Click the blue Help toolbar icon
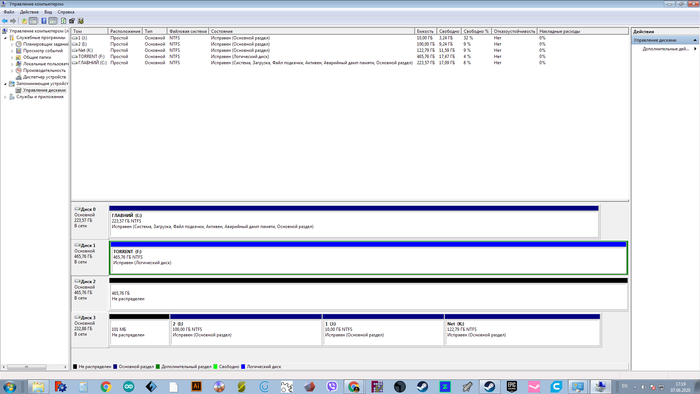 click(x=44, y=21)
